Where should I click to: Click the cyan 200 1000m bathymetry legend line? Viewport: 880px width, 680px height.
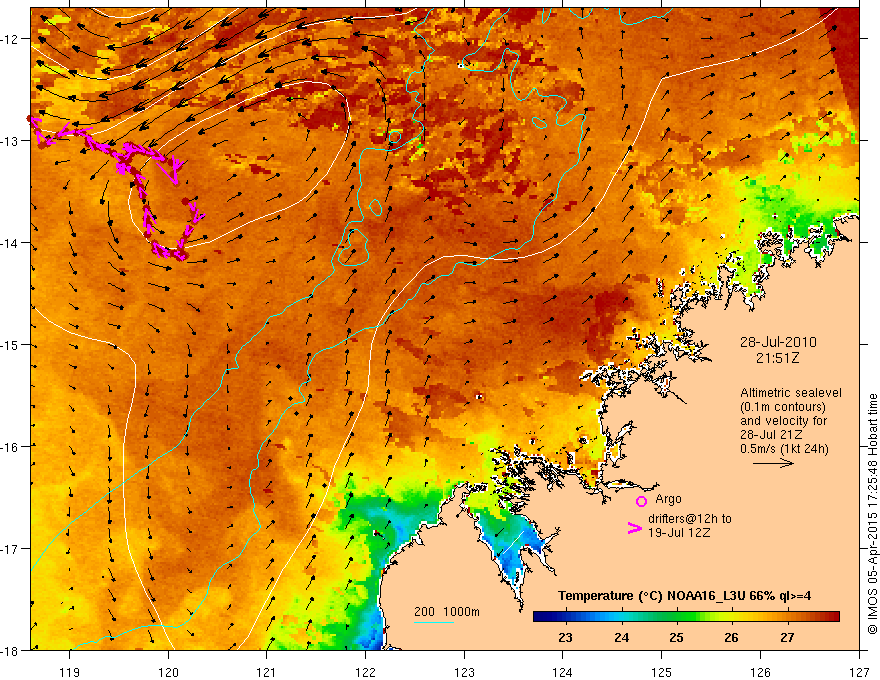coord(434,622)
